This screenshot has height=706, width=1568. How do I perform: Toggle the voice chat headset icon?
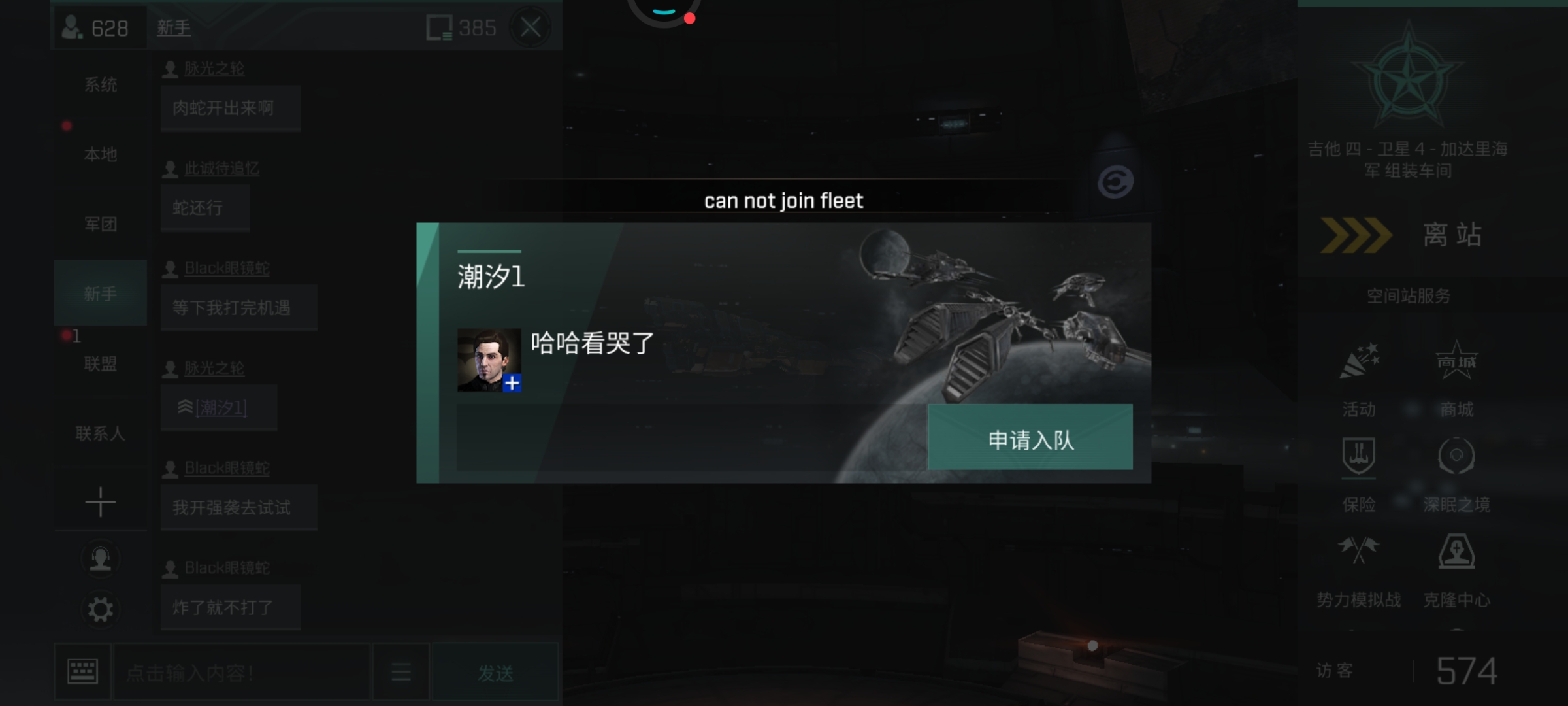101,559
